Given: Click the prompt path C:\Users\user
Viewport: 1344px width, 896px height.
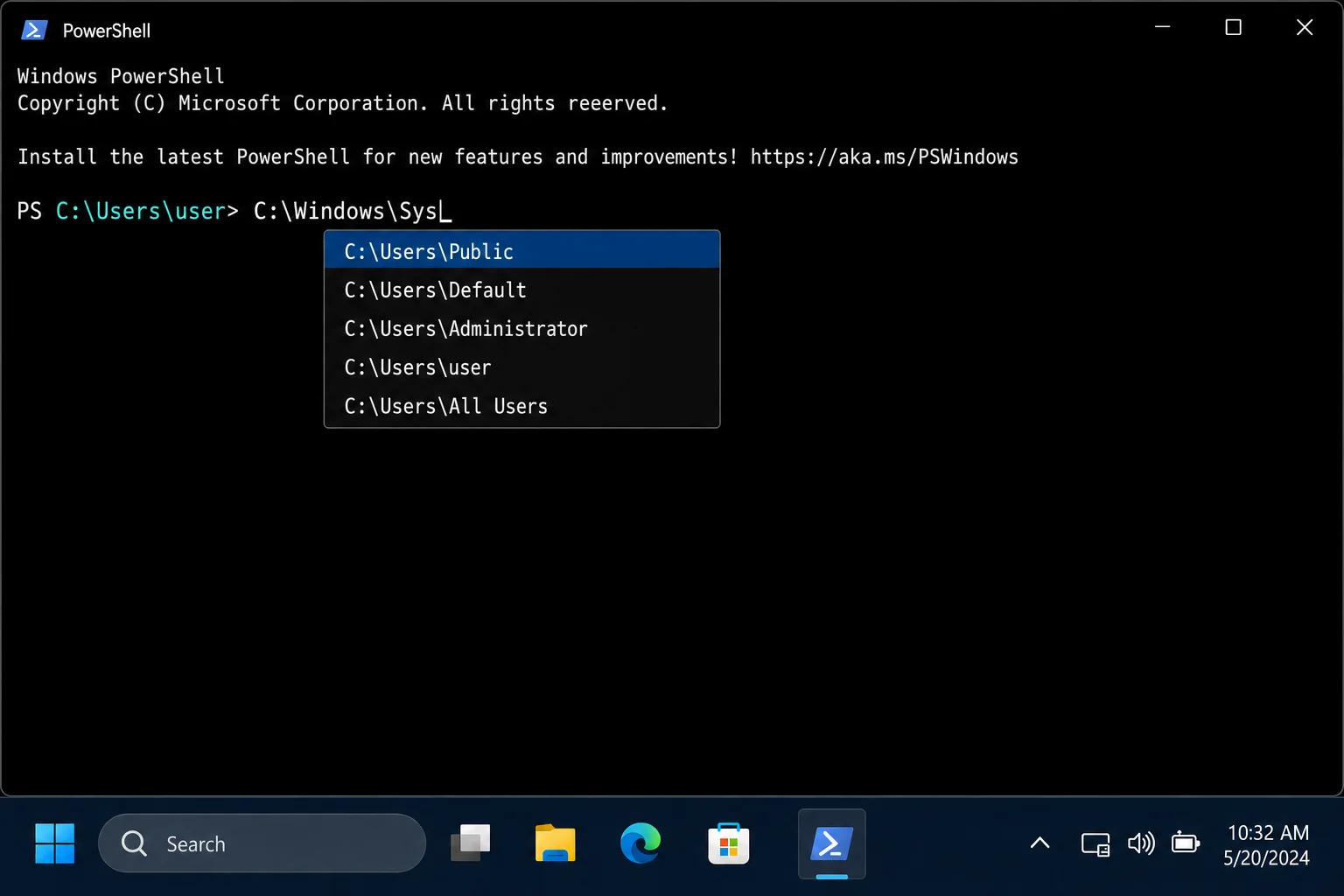Looking at the screenshot, I should [x=140, y=211].
